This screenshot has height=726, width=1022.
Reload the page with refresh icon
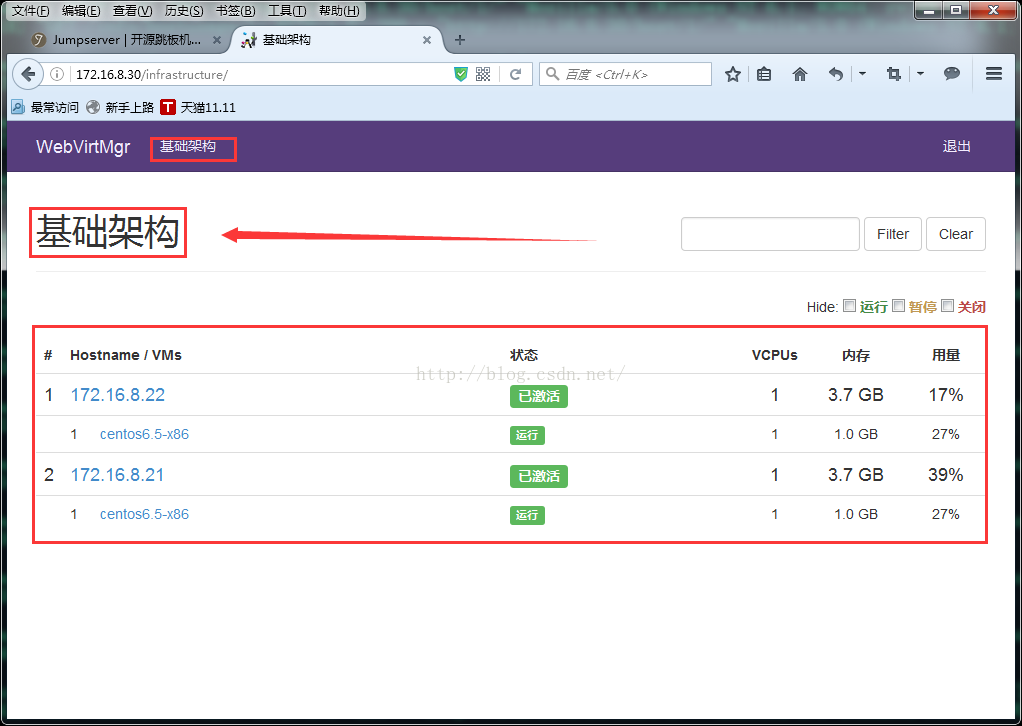(x=516, y=74)
